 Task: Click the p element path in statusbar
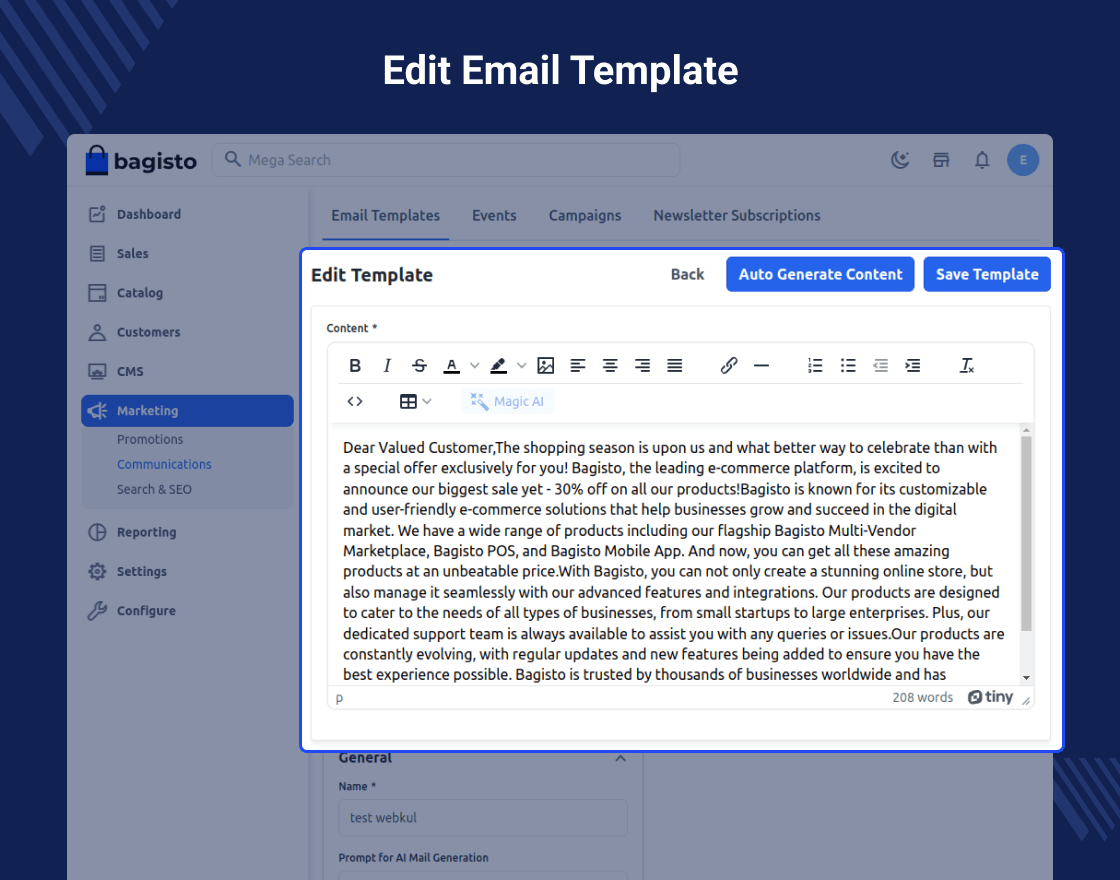(x=339, y=698)
